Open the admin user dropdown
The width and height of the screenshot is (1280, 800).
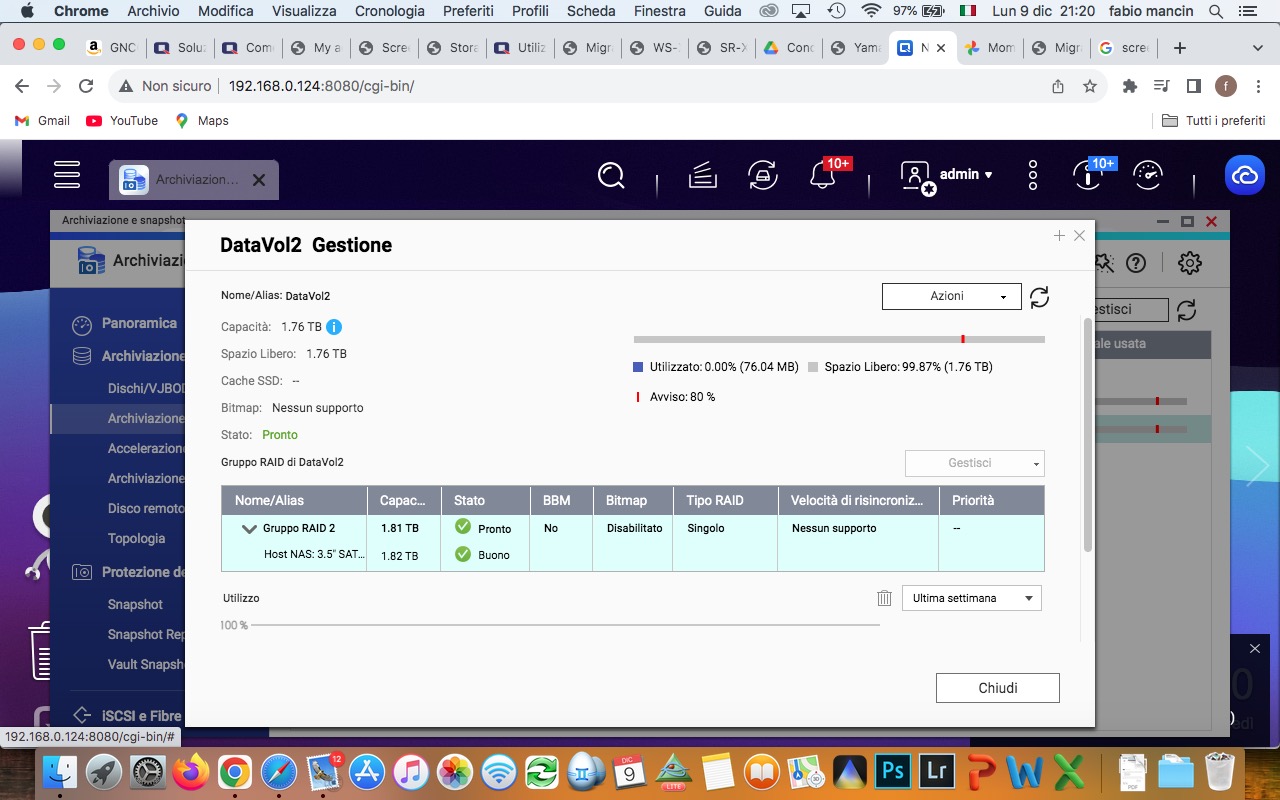point(946,175)
